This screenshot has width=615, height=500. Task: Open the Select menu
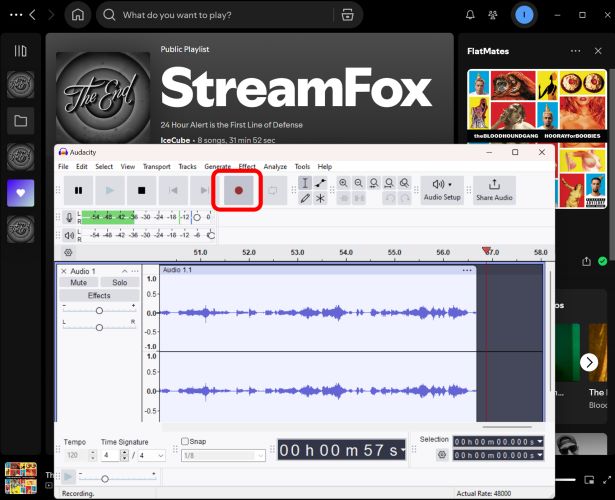tap(104, 167)
